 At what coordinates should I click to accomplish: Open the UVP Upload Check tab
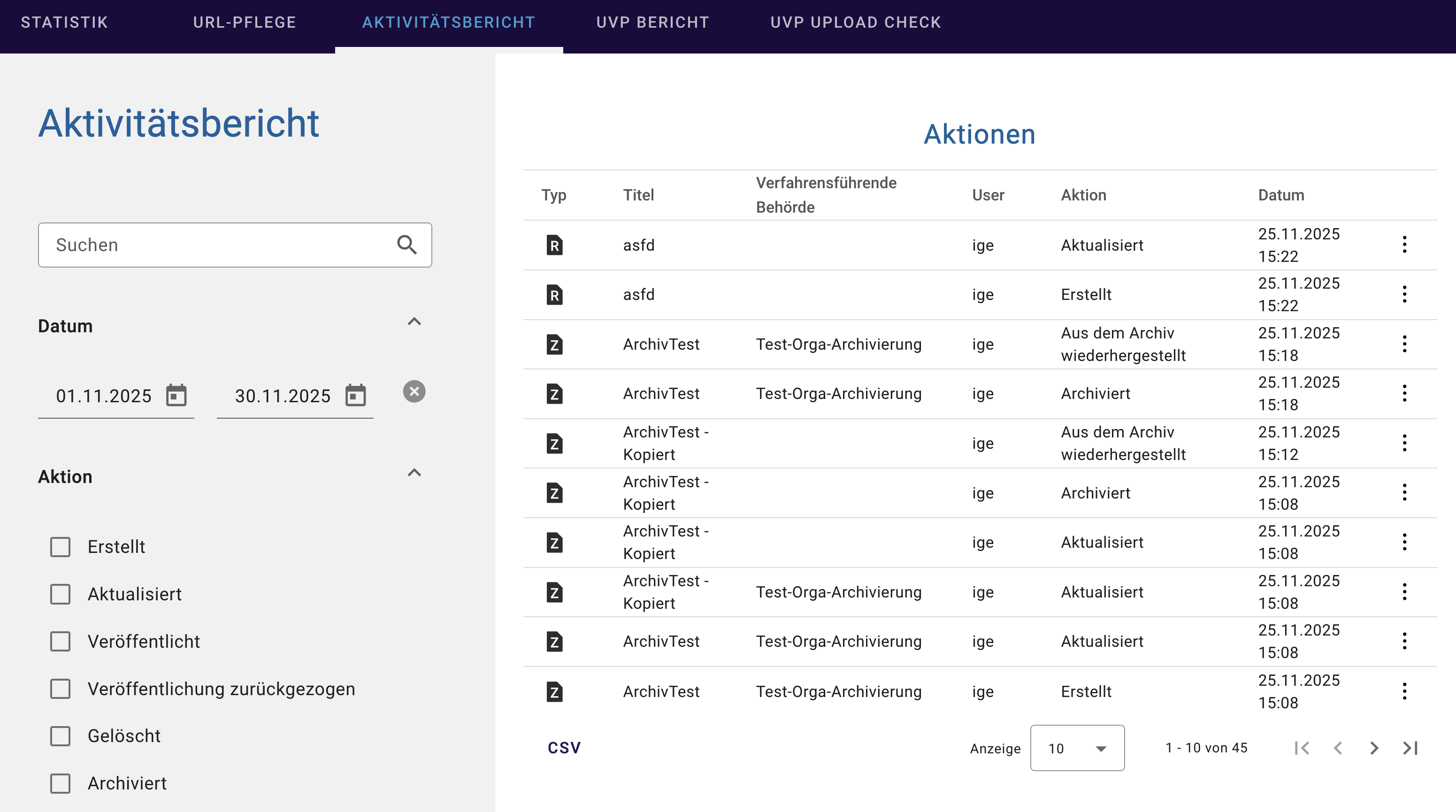[x=855, y=23]
